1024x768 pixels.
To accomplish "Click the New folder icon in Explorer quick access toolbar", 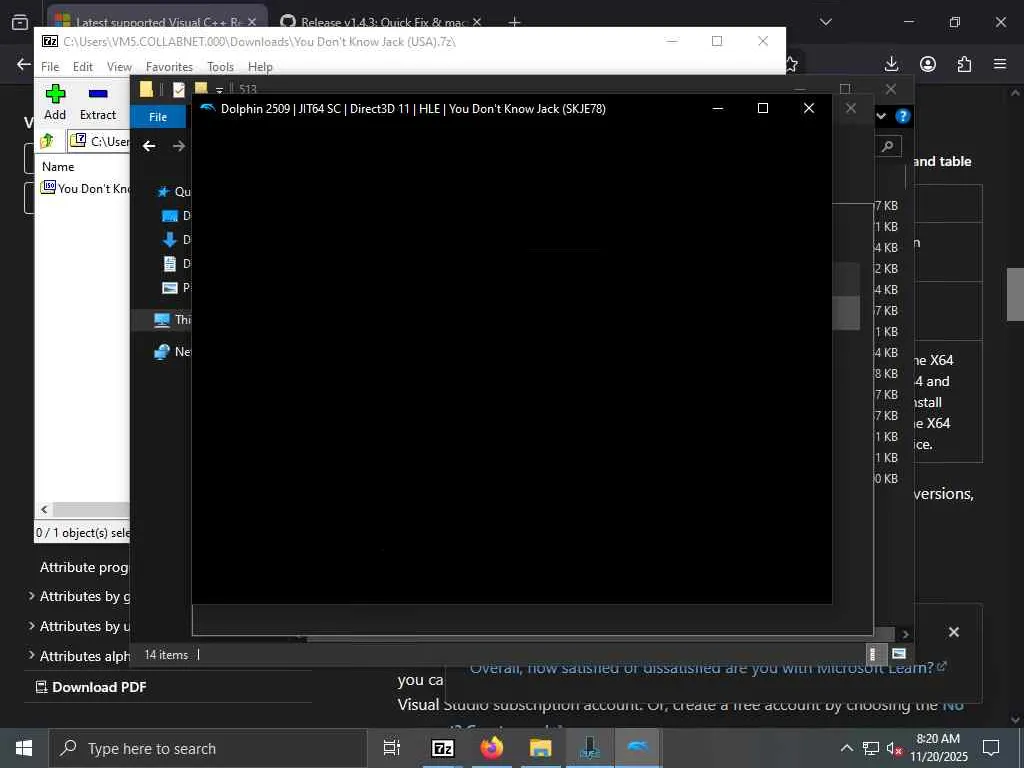I will (201, 88).
